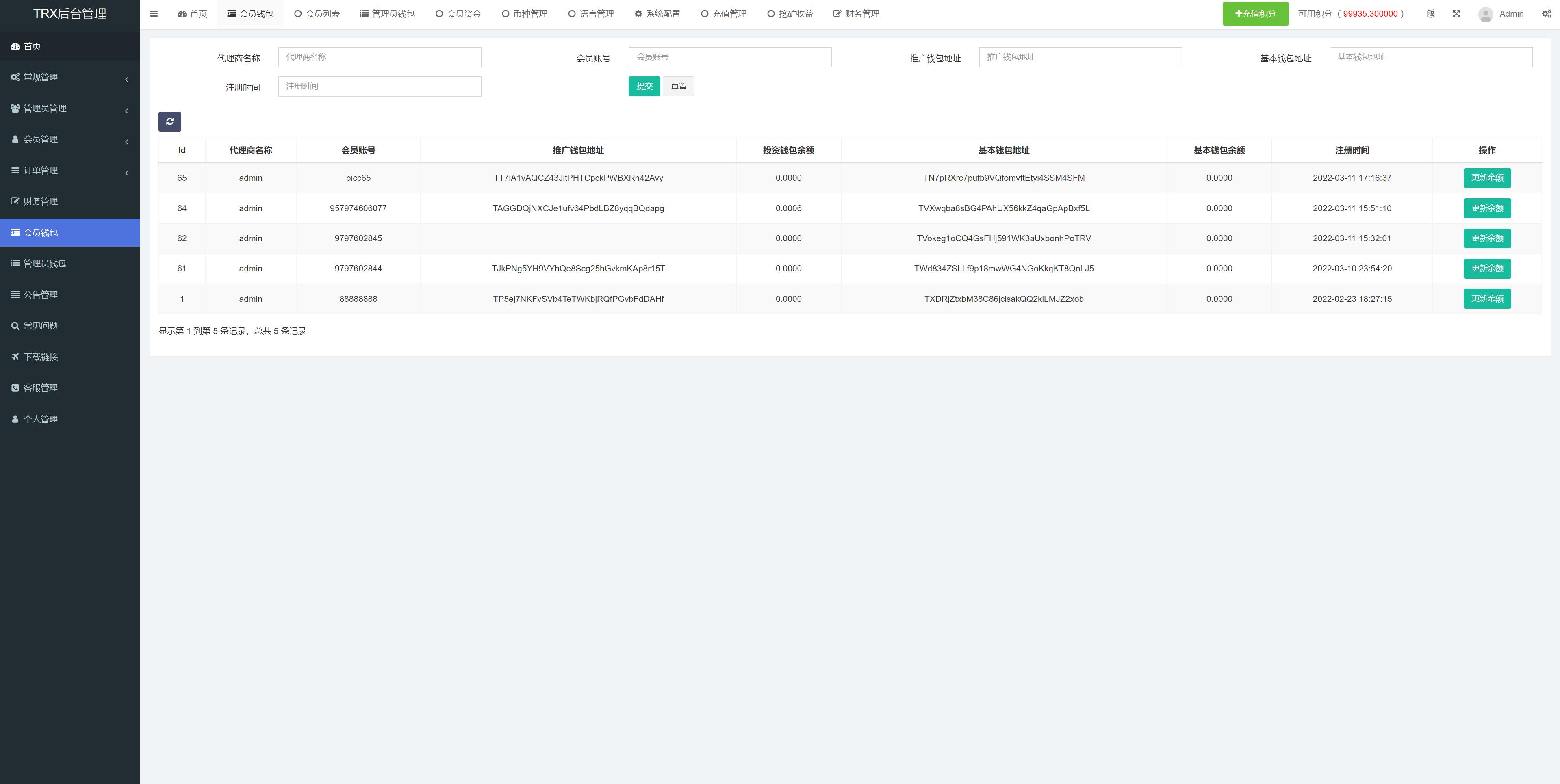Click the table refresh icon button
This screenshot has width=1560, height=784.
click(169, 122)
